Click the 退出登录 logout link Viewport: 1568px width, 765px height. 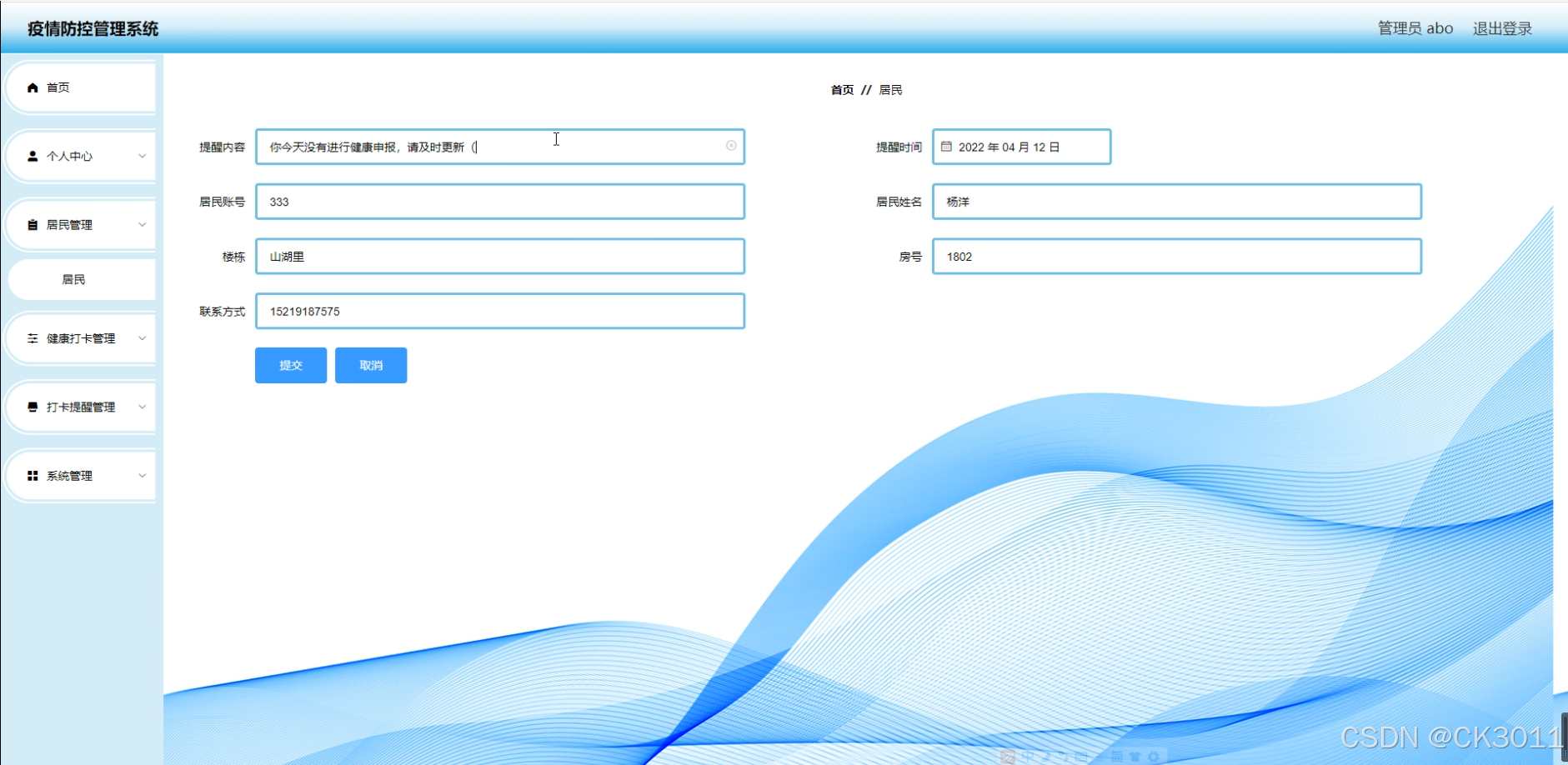[x=1502, y=28]
